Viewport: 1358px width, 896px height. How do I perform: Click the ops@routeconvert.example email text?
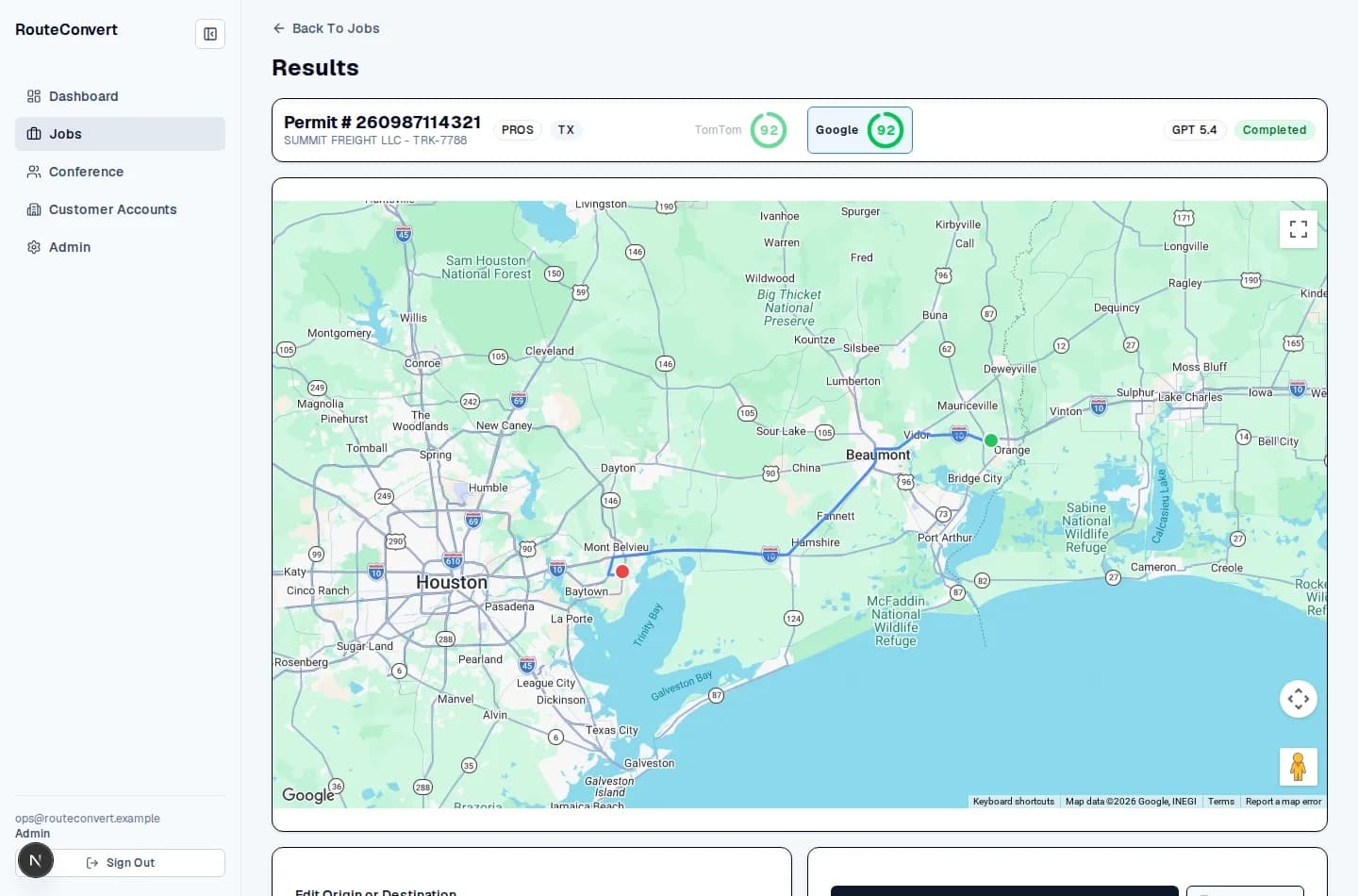coord(88,819)
